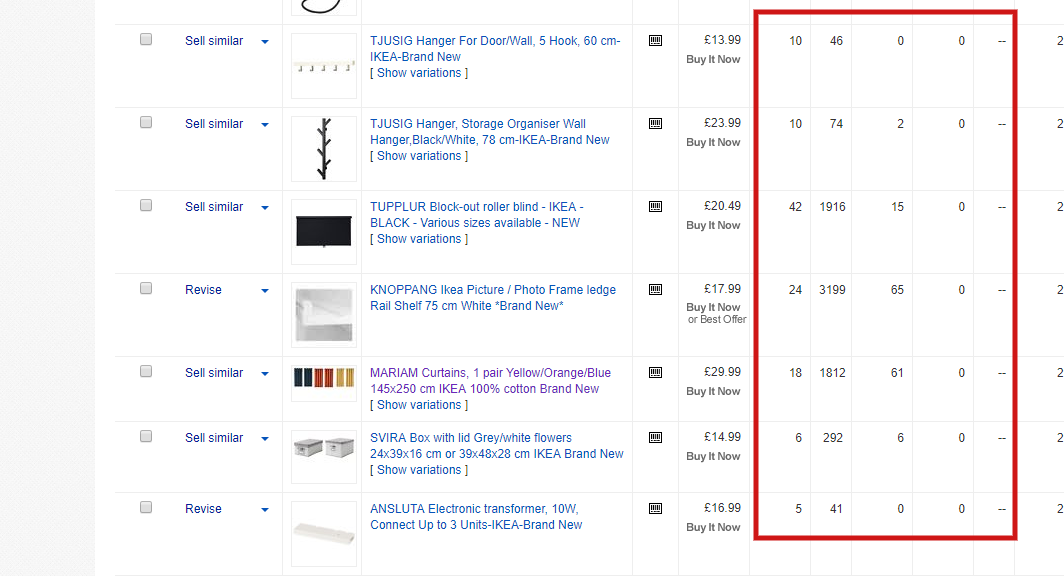The width and height of the screenshot is (1064, 576).
Task: Select the KNOPPANG picture frame checkbox
Action: (145, 287)
